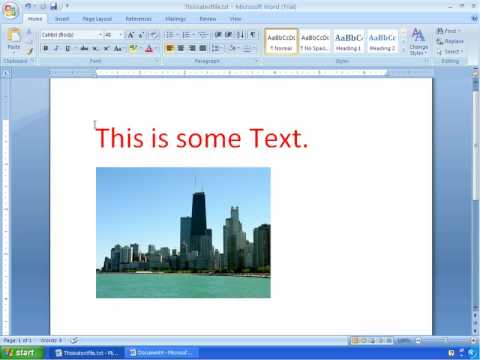Apply strikethrough formatting

click(x=84, y=49)
